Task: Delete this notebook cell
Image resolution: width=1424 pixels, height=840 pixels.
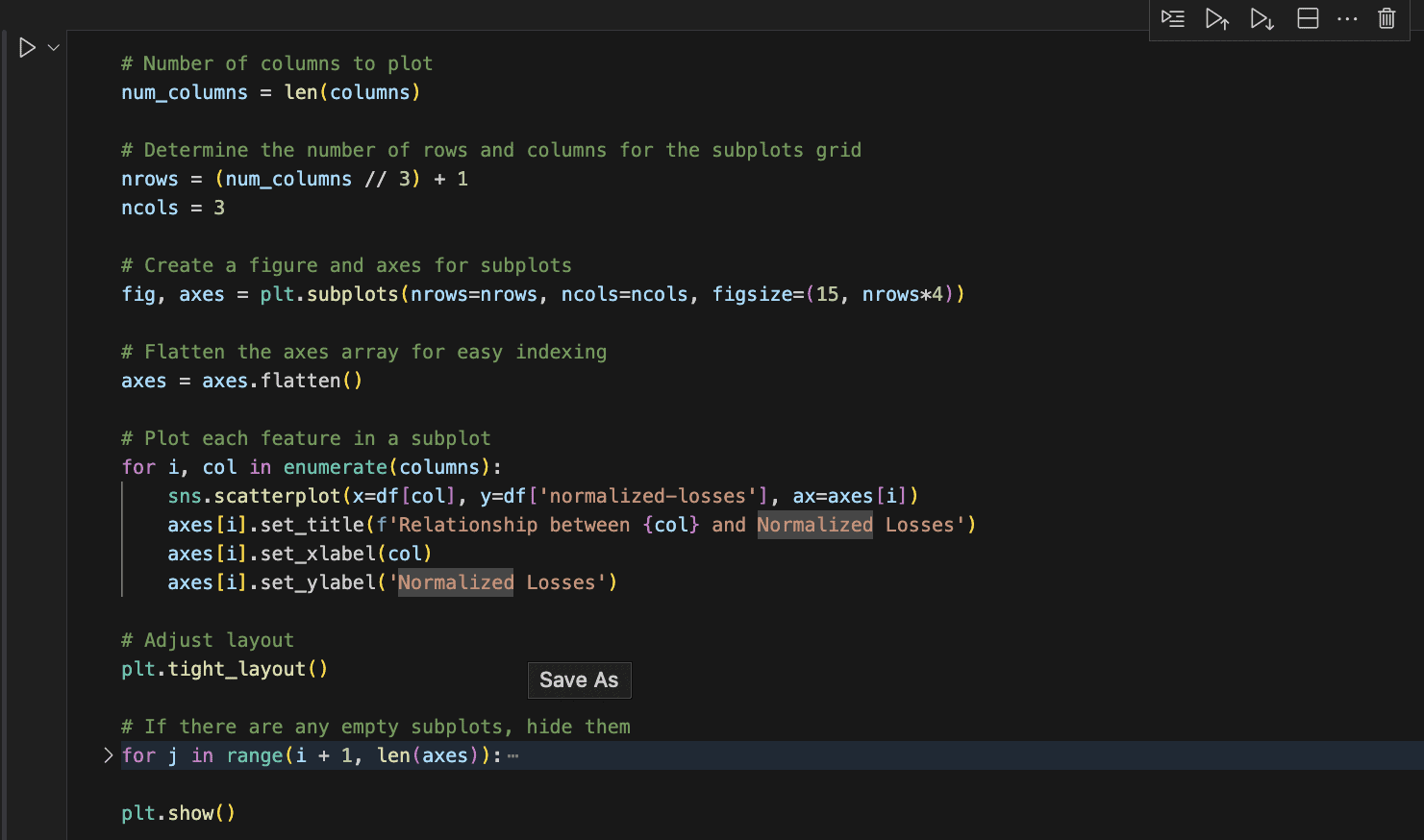Action: pyautogui.click(x=1386, y=18)
